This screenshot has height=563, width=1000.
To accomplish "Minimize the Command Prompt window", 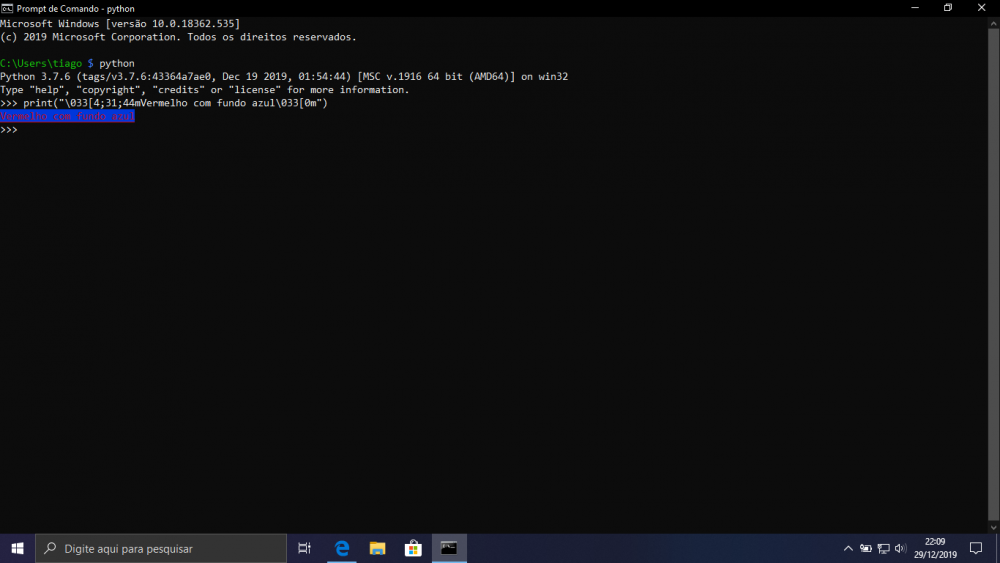I will [x=914, y=8].
